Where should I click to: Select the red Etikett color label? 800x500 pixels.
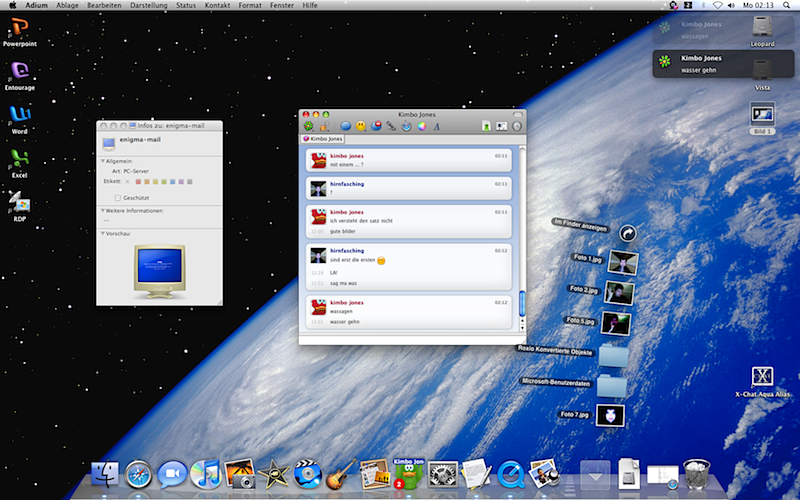(138, 182)
